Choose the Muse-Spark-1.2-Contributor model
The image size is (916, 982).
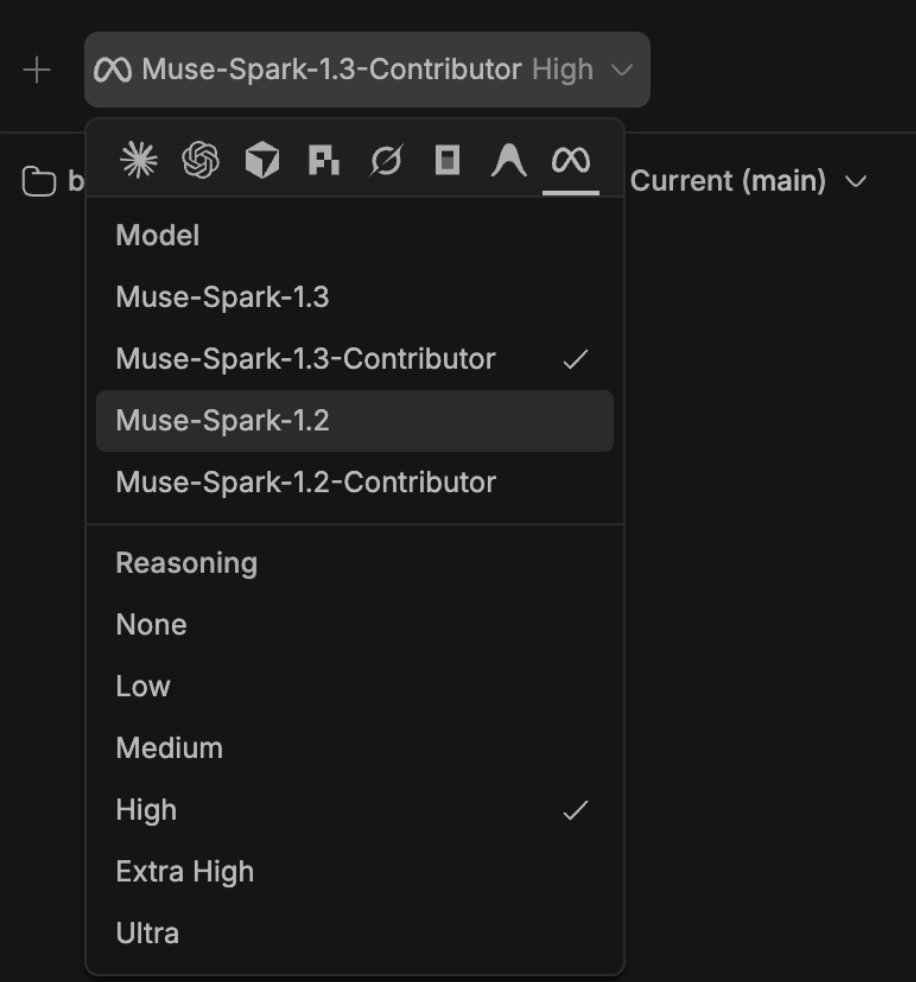coord(354,482)
